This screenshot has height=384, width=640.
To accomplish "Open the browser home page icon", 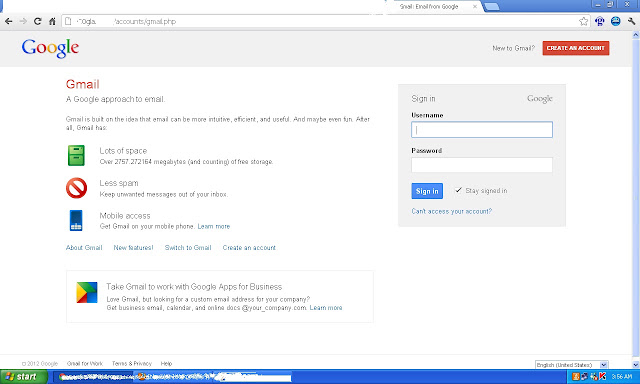I will coord(52,21).
